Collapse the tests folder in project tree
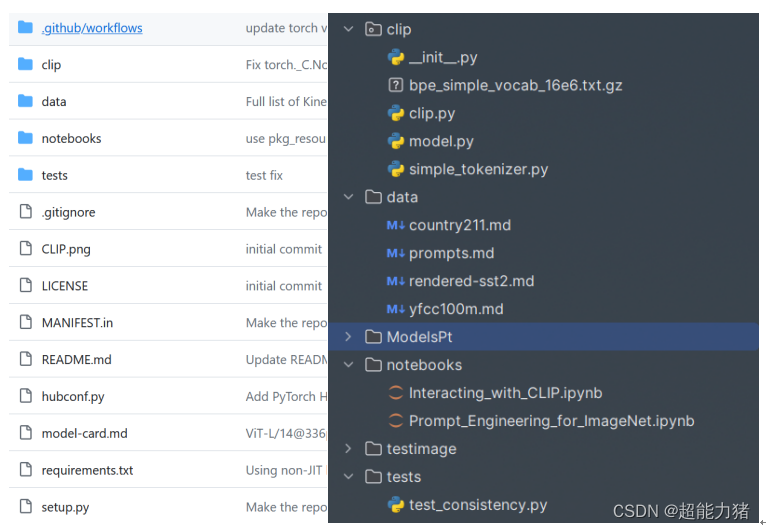 pyautogui.click(x=348, y=476)
